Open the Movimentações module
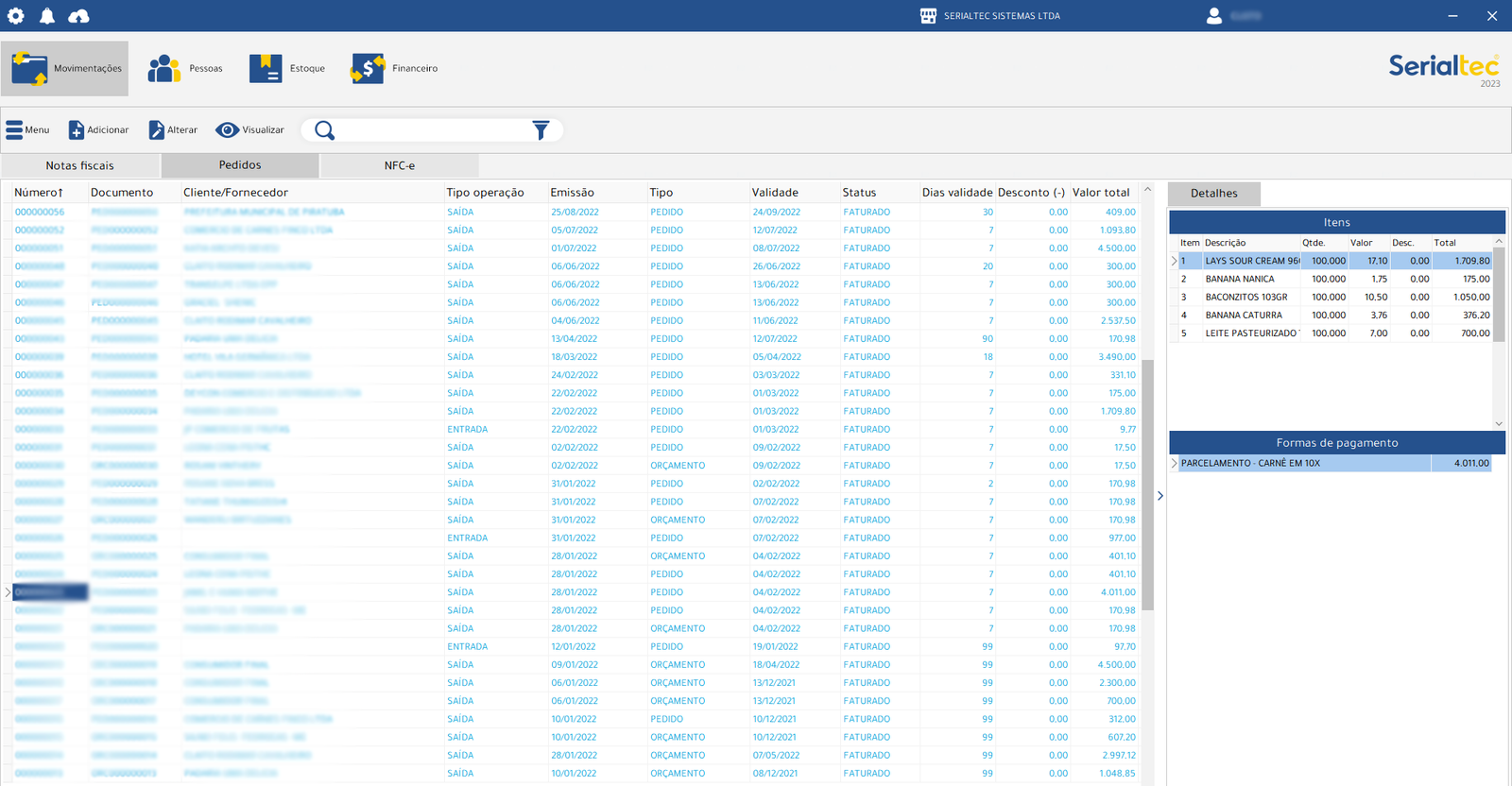Viewport: 1512px width, 786px height. click(65, 68)
